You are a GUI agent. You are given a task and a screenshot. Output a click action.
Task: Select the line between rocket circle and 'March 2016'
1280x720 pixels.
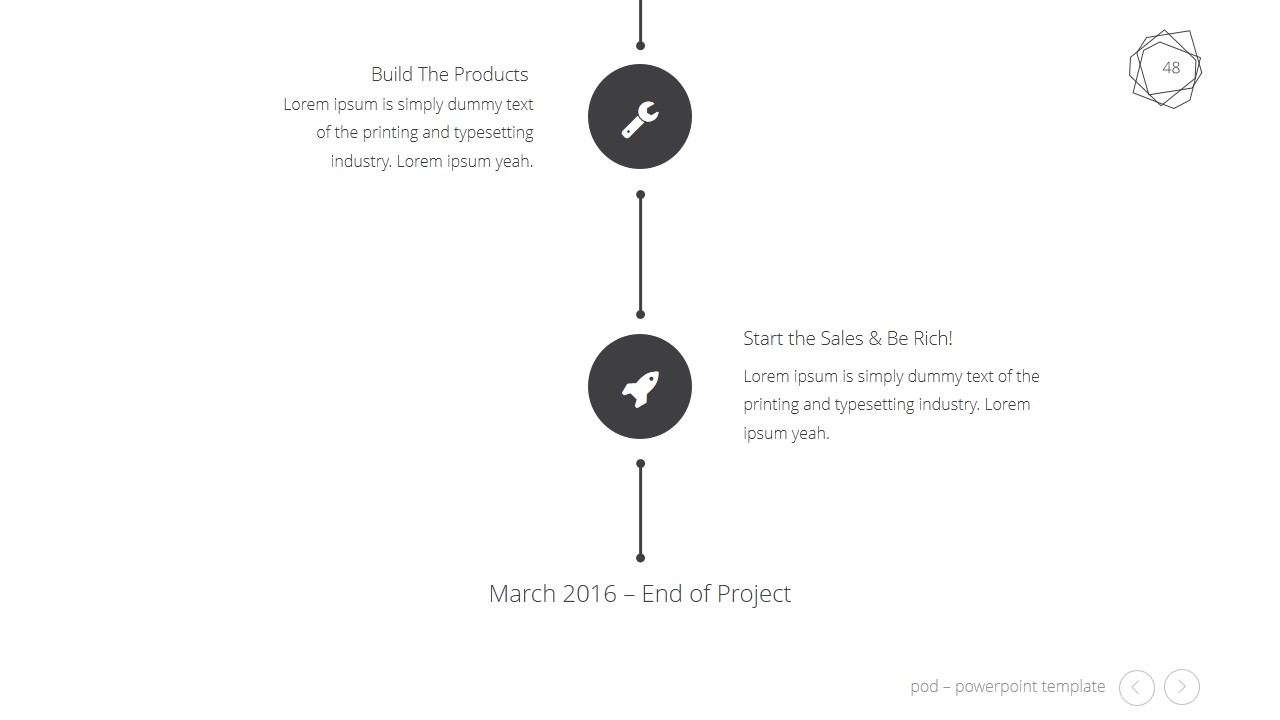pyautogui.click(x=640, y=511)
